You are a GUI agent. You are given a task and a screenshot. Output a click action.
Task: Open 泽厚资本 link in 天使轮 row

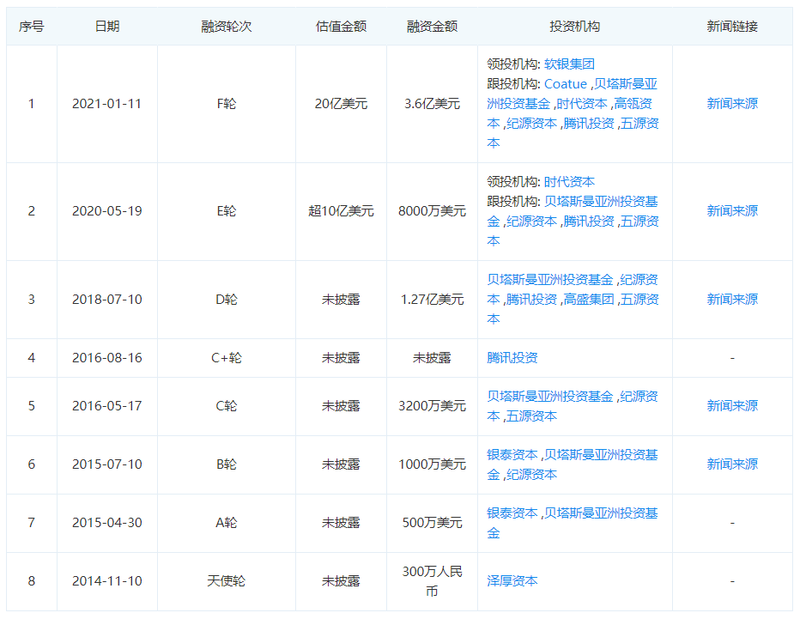(x=512, y=581)
